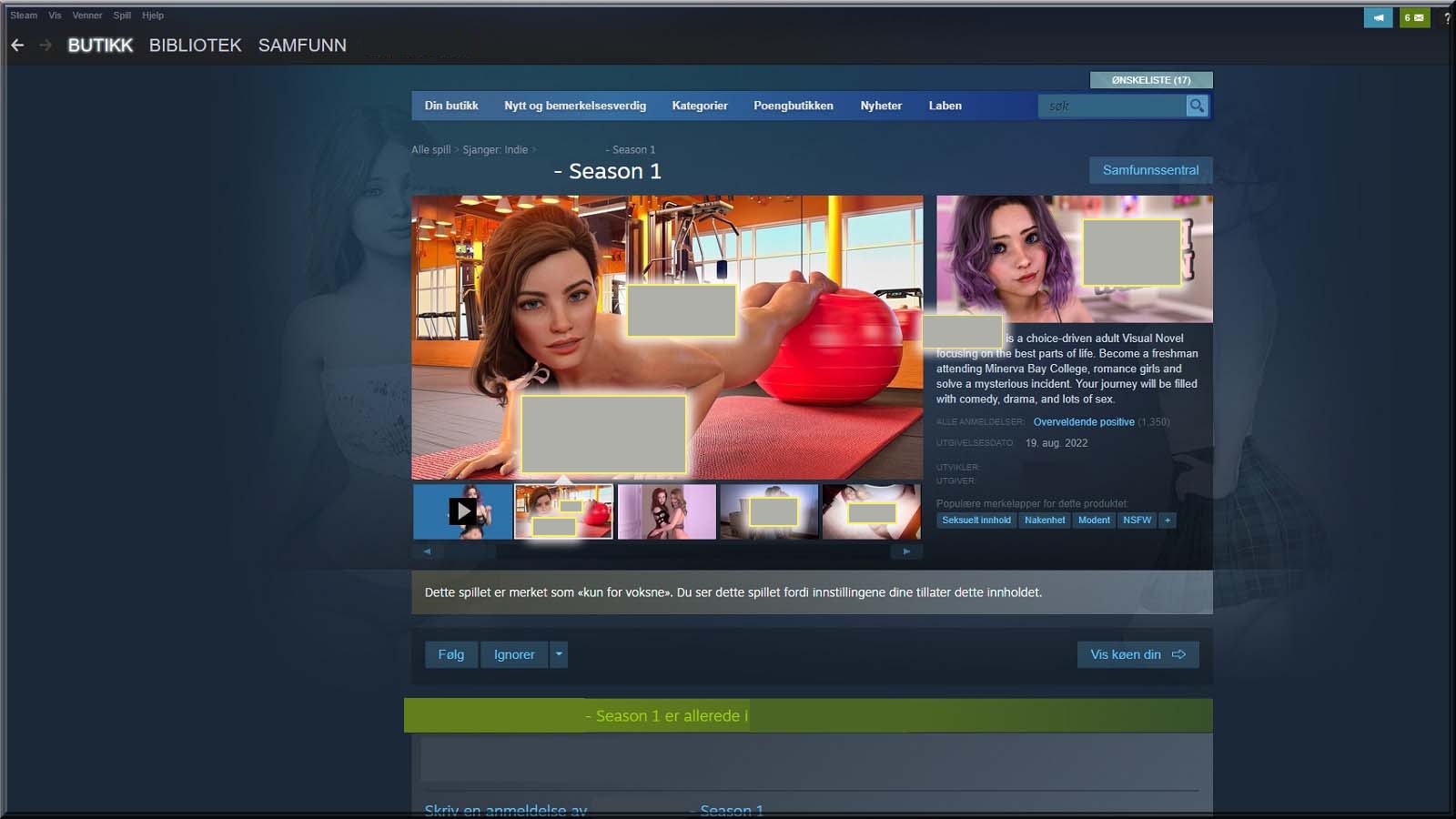Open the Venner menu

(87, 15)
